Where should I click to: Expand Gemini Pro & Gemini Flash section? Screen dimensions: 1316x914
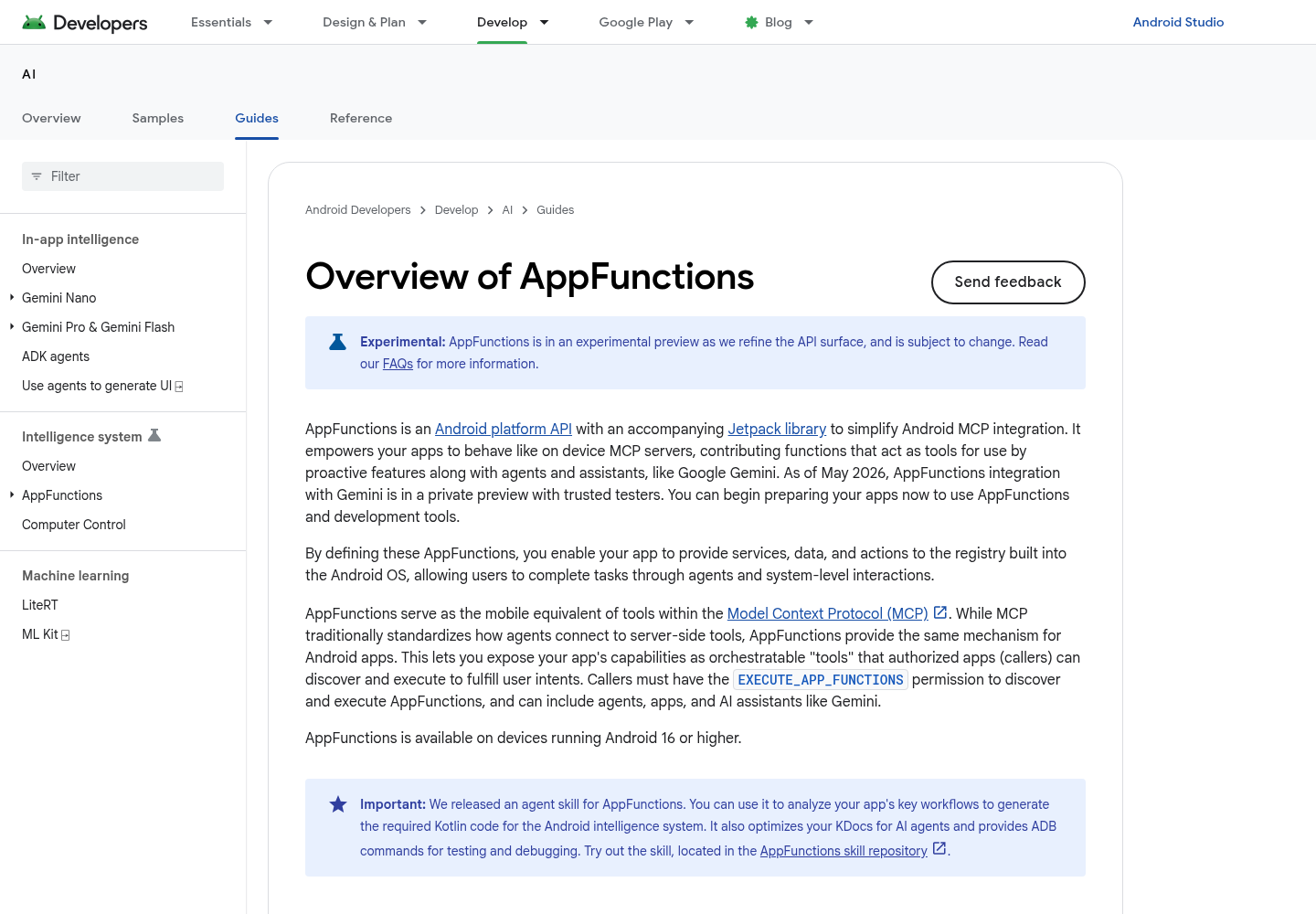[x=12, y=327]
